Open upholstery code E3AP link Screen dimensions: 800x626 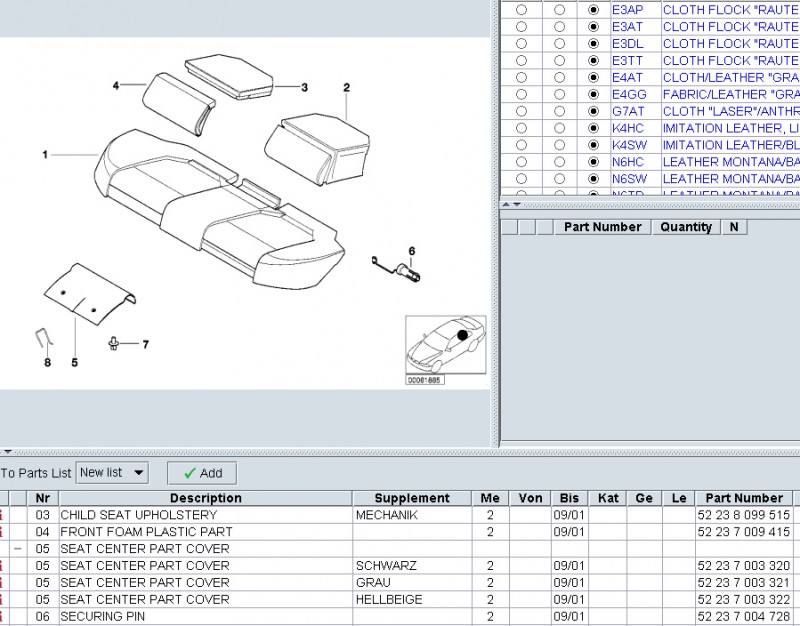pyautogui.click(x=628, y=10)
